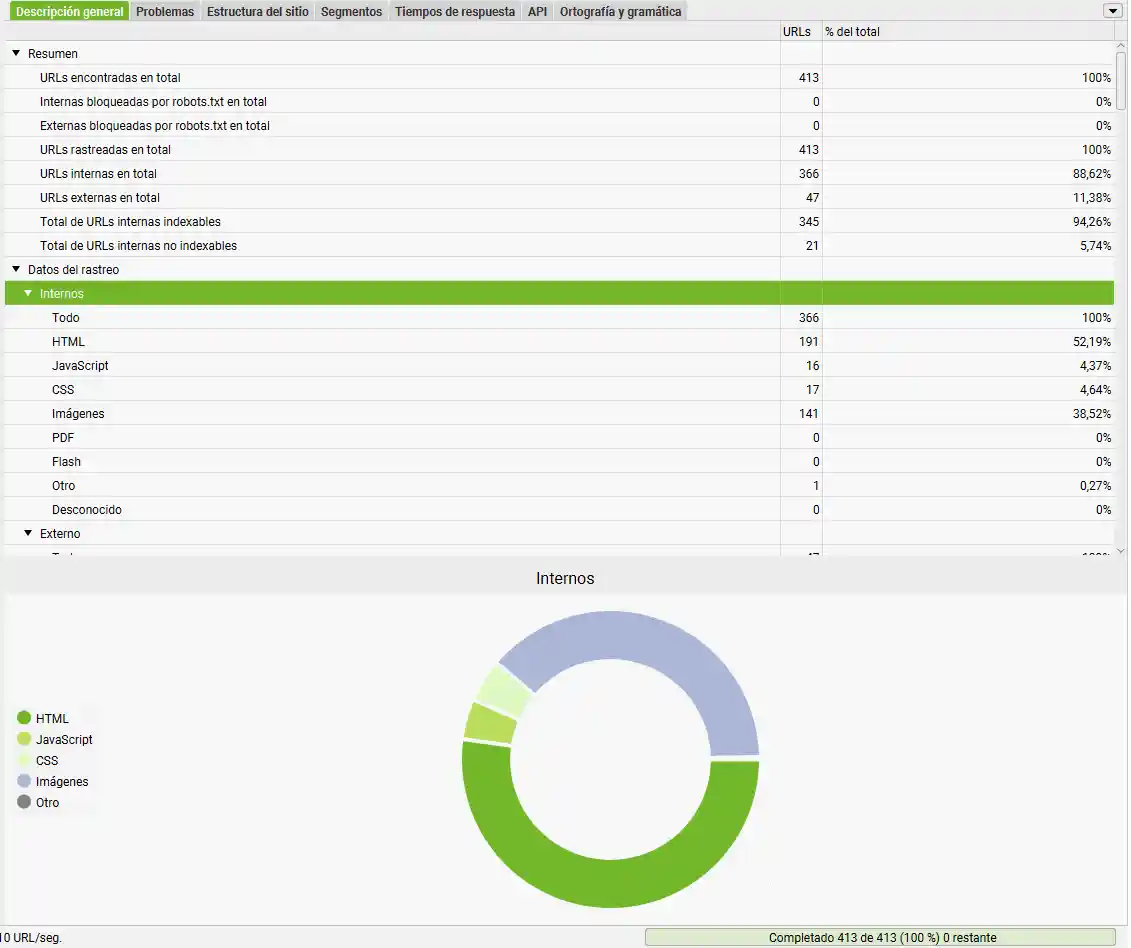Image resolution: width=1131 pixels, height=948 pixels.
Task: Click the Otro legend gray dot
Action: (x=24, y=802)
